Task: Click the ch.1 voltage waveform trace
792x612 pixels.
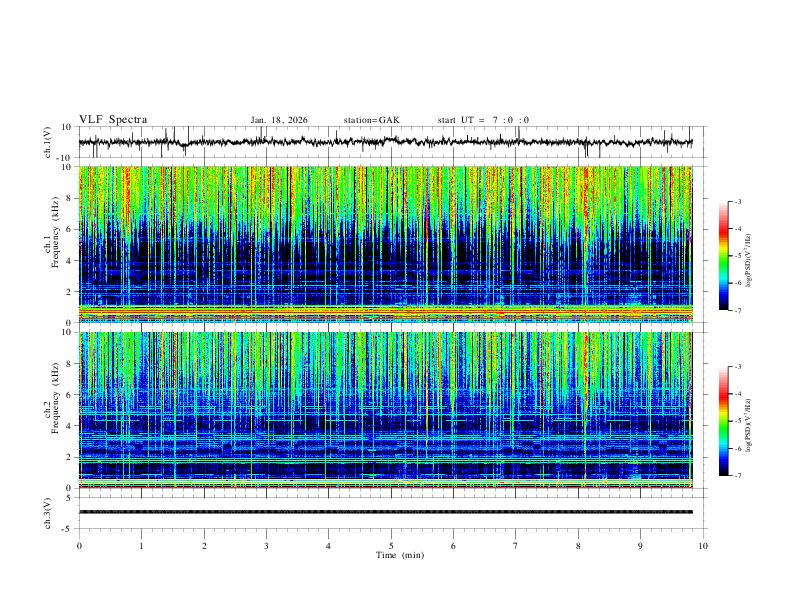Action: [x=385, y=142]
